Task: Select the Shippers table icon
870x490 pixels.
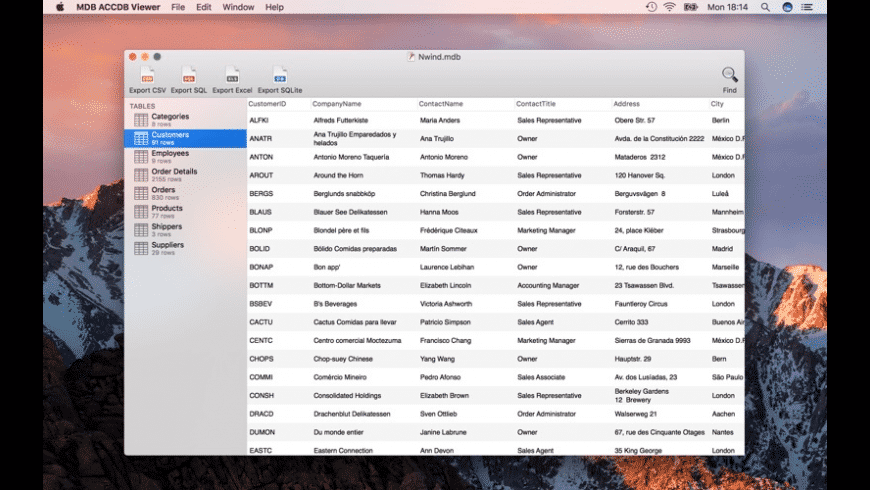Action: click(141, 230)
